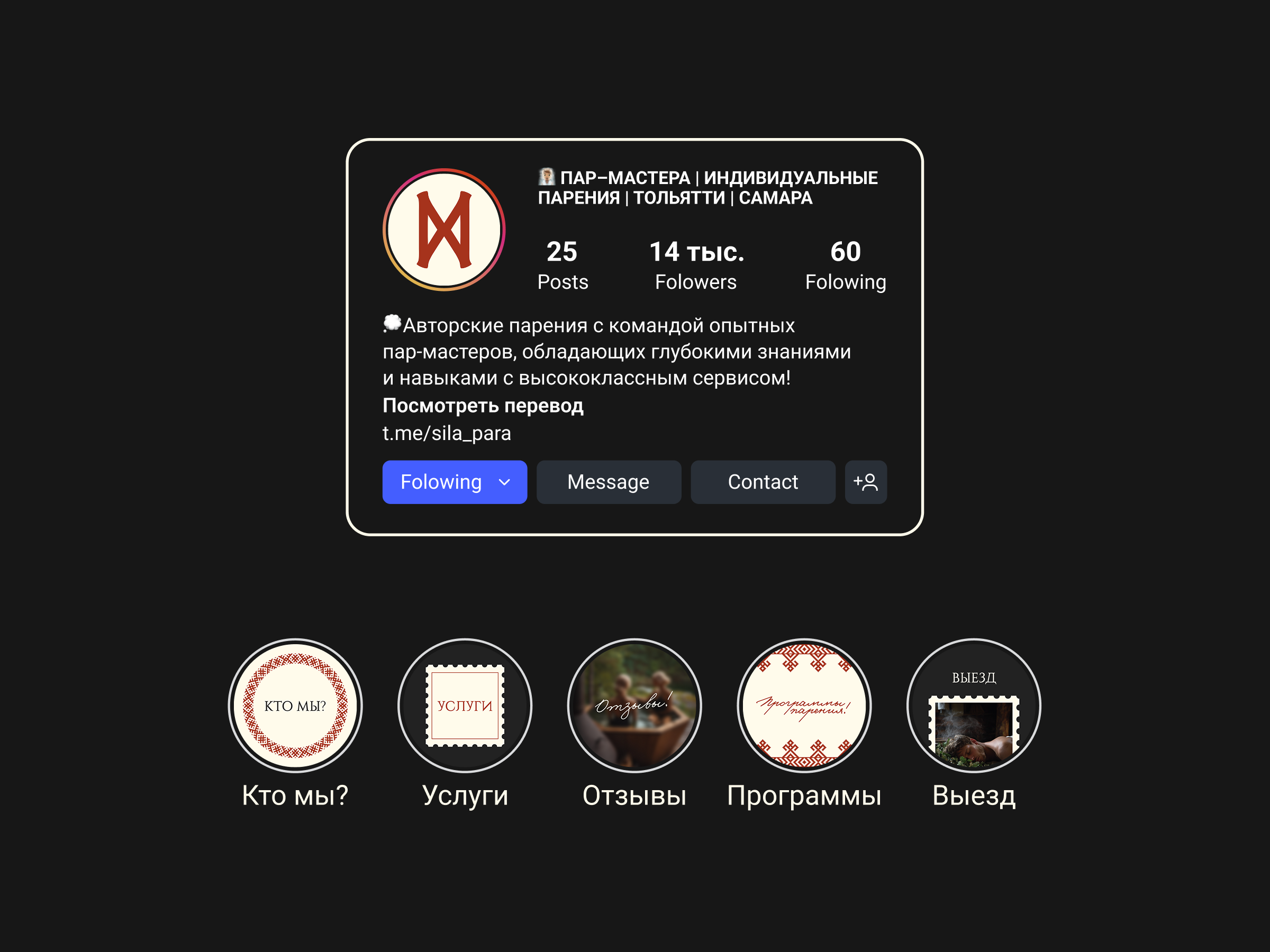Click Посмотреть перевод translation link

coord(483,406)
